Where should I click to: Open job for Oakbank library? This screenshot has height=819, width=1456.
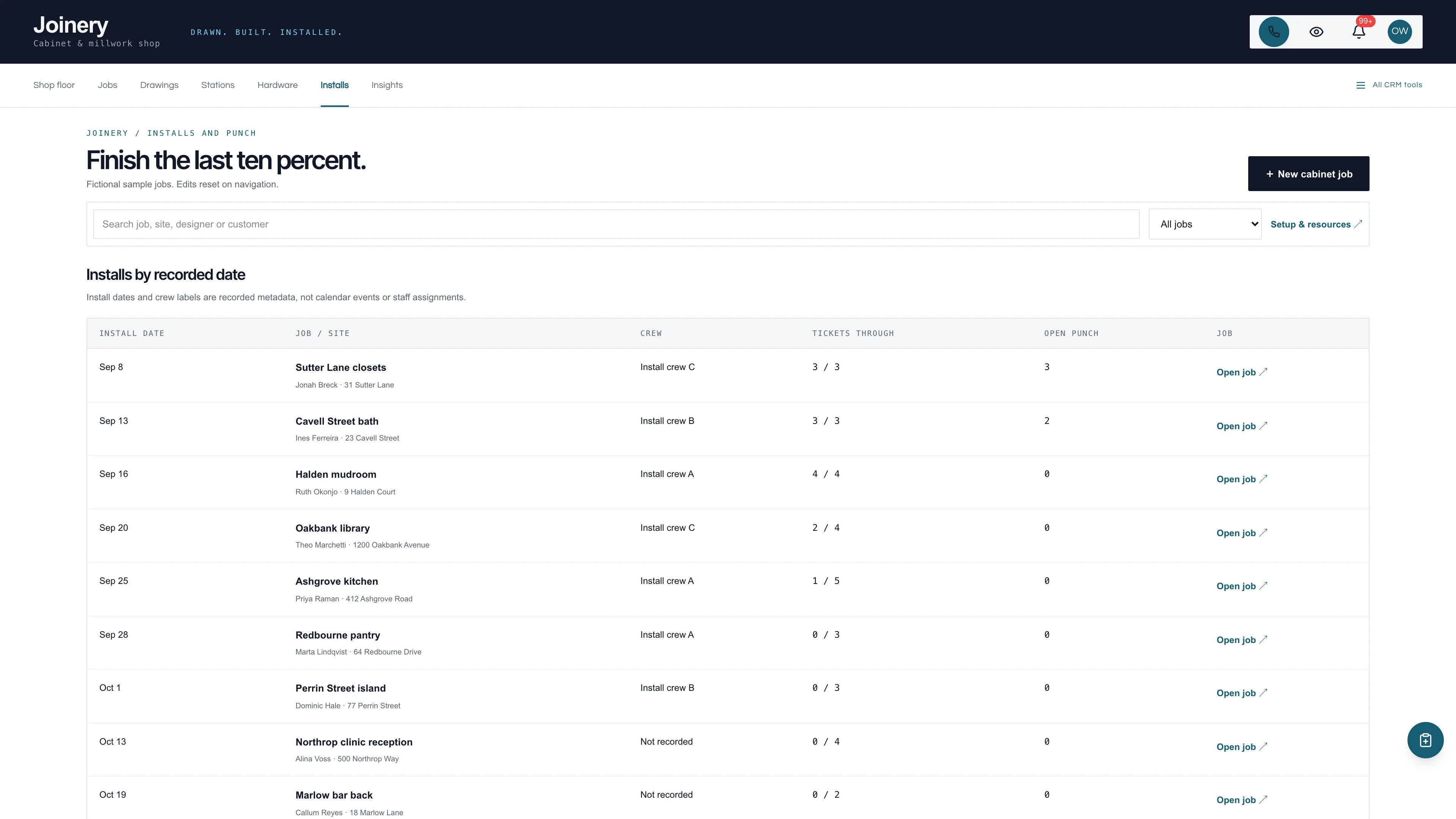pos(1241,533)
